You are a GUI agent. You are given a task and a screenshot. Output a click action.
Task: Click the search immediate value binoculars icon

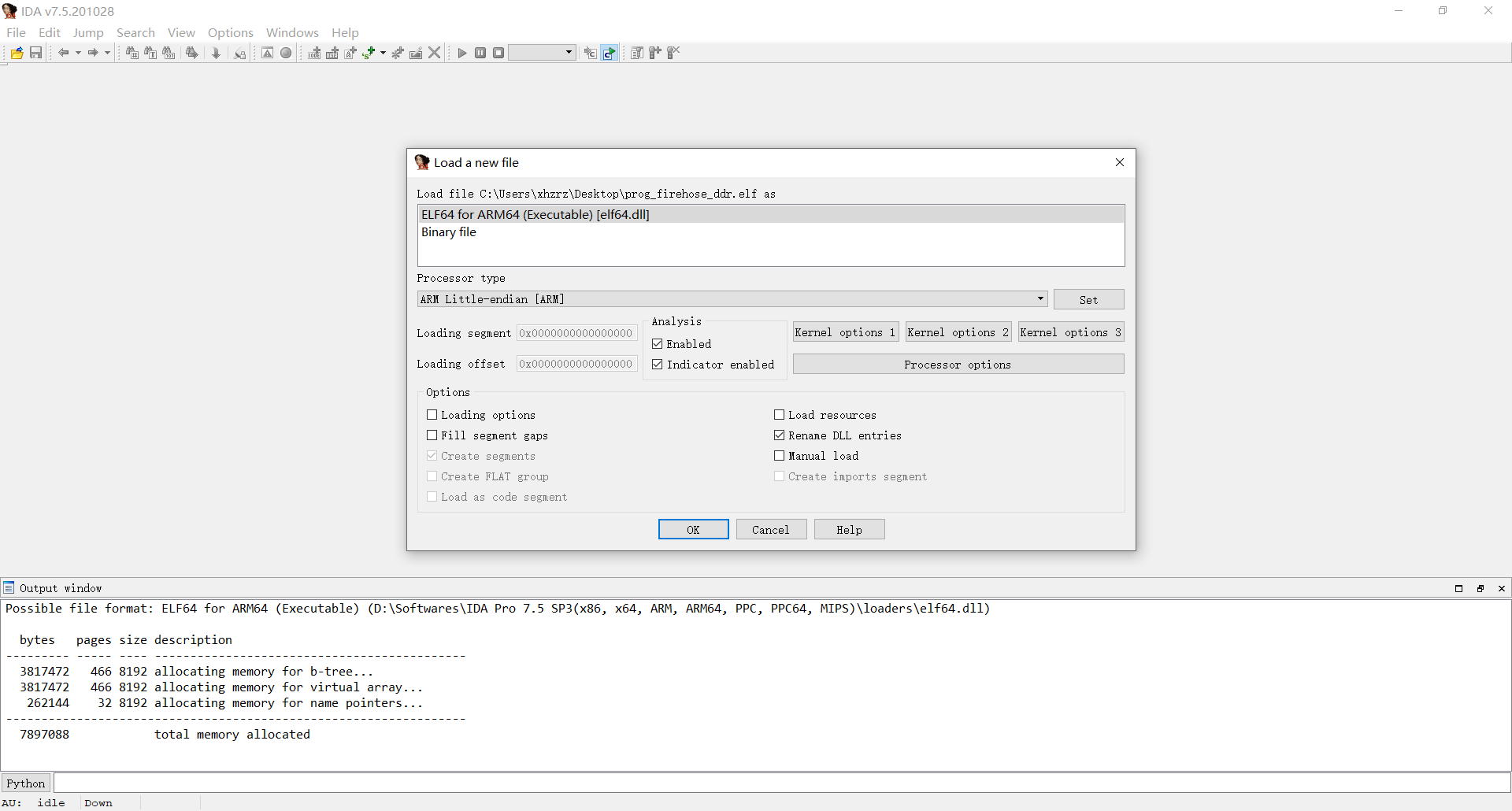(132, 53)
